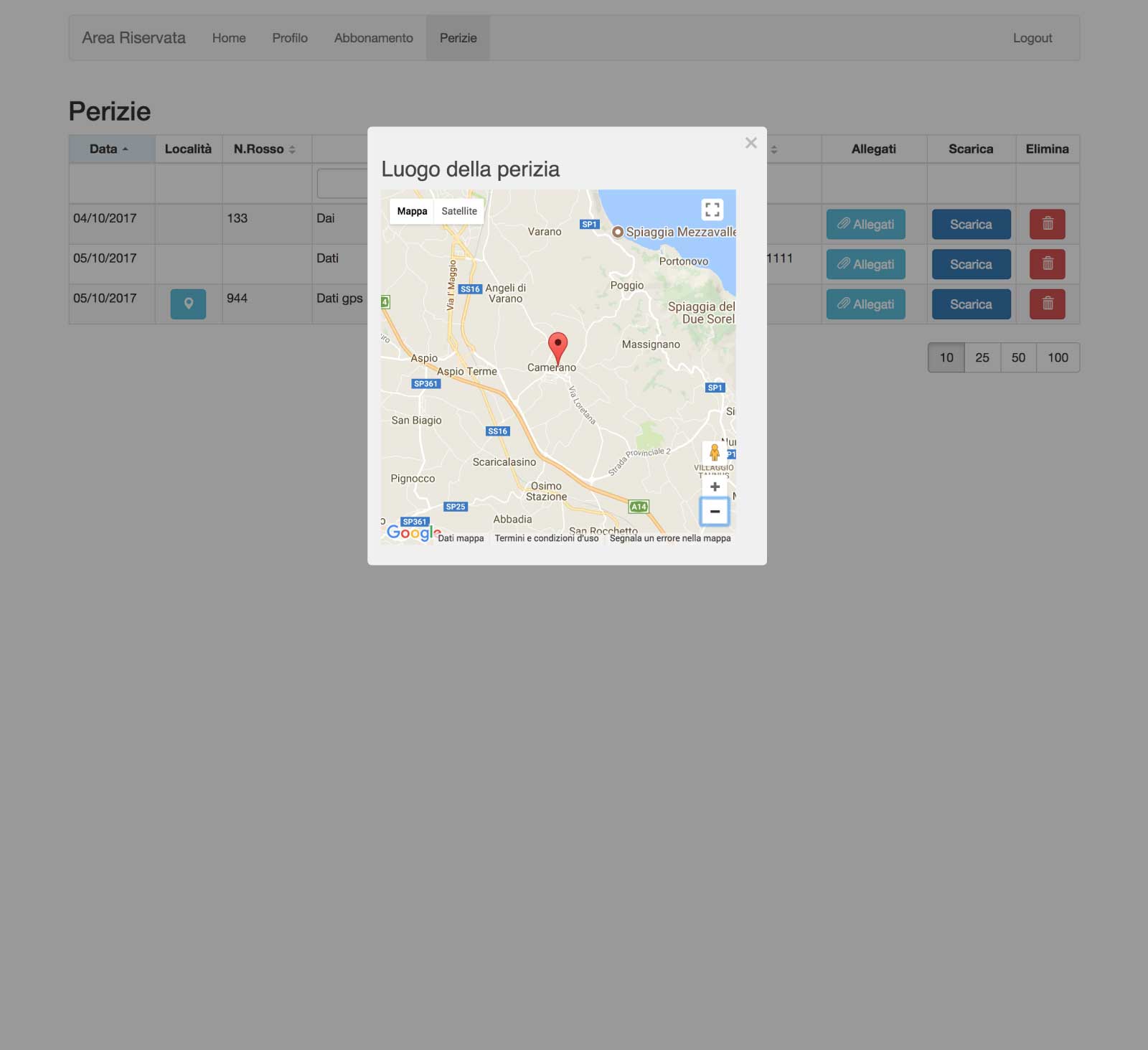Click the Aspio Terme map label
The image size is (1148, 1050).
click(x=467, y=372)
